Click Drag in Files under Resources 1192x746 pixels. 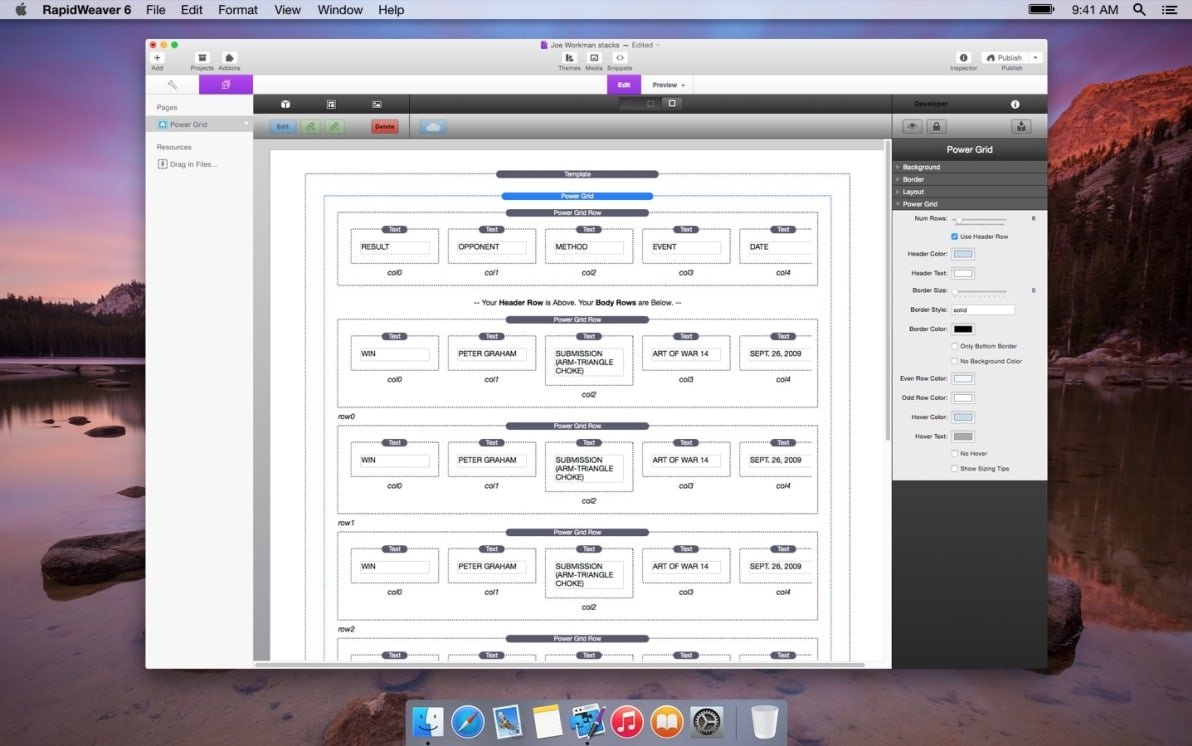point(188,164)
